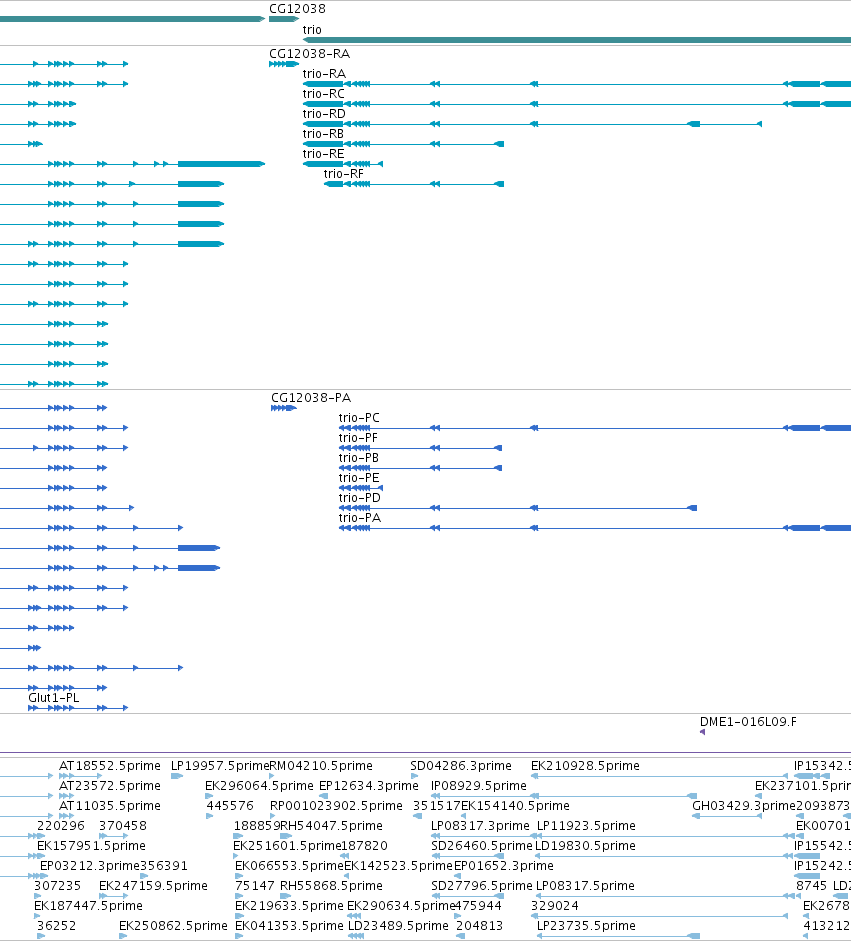Click the EK210928.5prime EST label
Screen dimensions: 851x941
tap(585, 766)
